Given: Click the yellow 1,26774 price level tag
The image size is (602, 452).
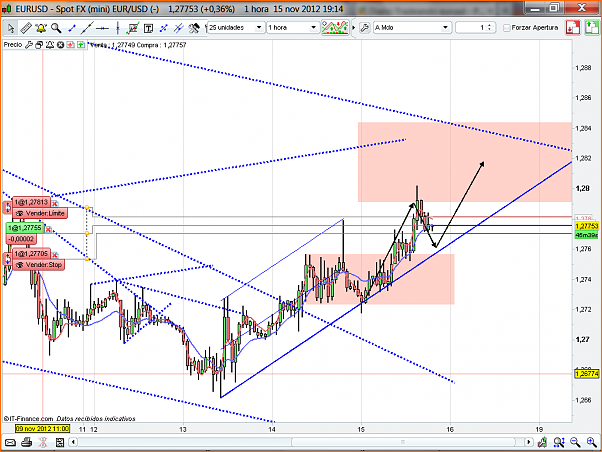Looking at the screenshot, I should (x=587, y=373).
